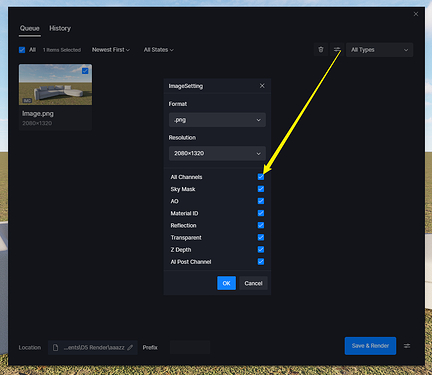This screenshot has height=375, width=432.
Task: Open image settings via sliders icon near All Types
Action: (x=337, y=50)
